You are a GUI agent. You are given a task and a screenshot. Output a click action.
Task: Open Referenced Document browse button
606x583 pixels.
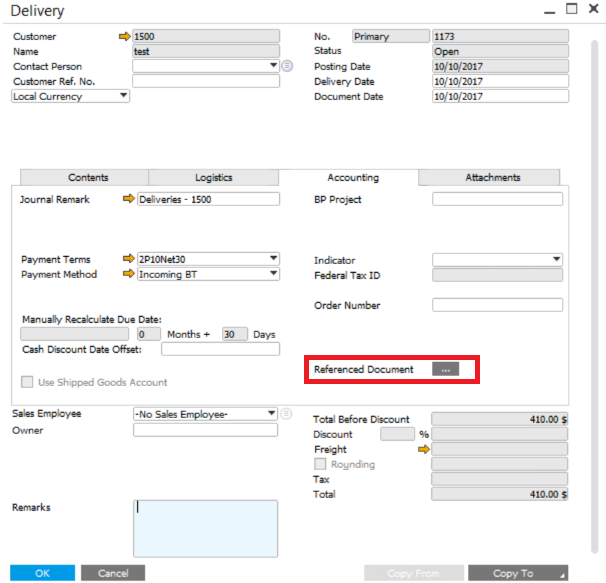coord(446,370)
